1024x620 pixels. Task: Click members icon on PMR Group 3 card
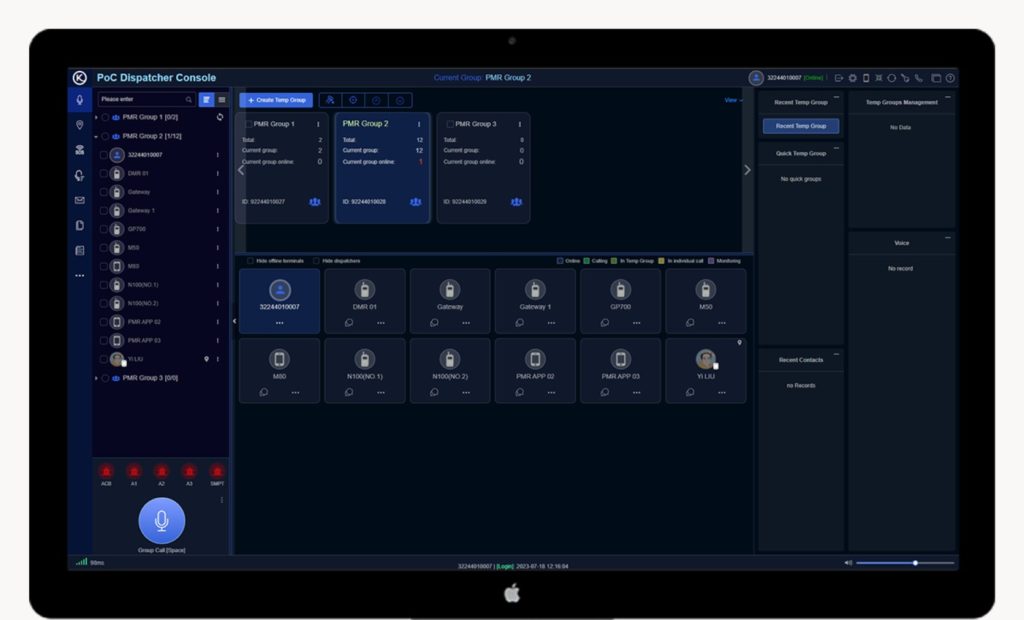[x=516, y=202]
